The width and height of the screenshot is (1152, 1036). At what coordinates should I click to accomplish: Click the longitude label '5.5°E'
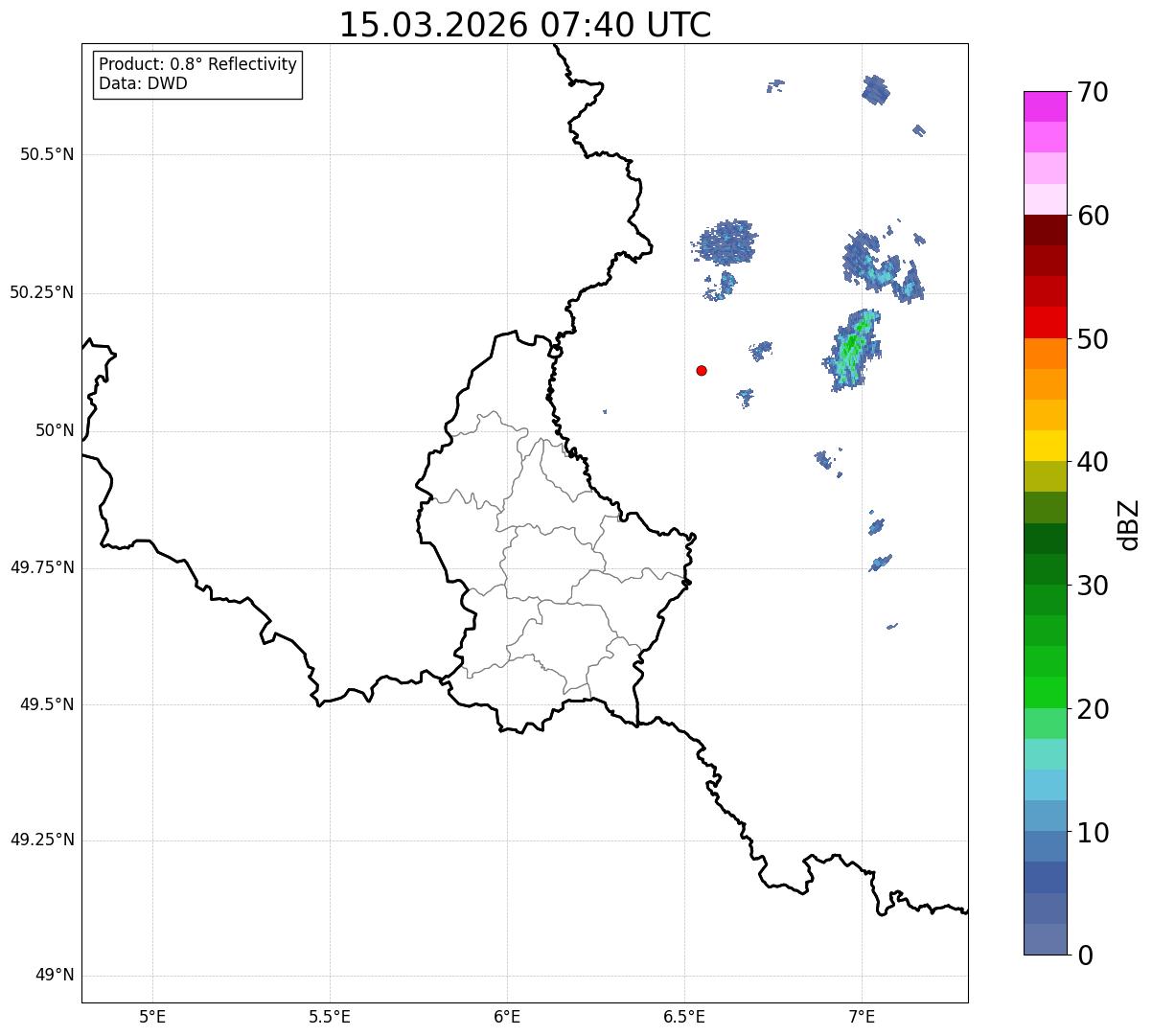pyautogui.click(x=330, y=1016)
